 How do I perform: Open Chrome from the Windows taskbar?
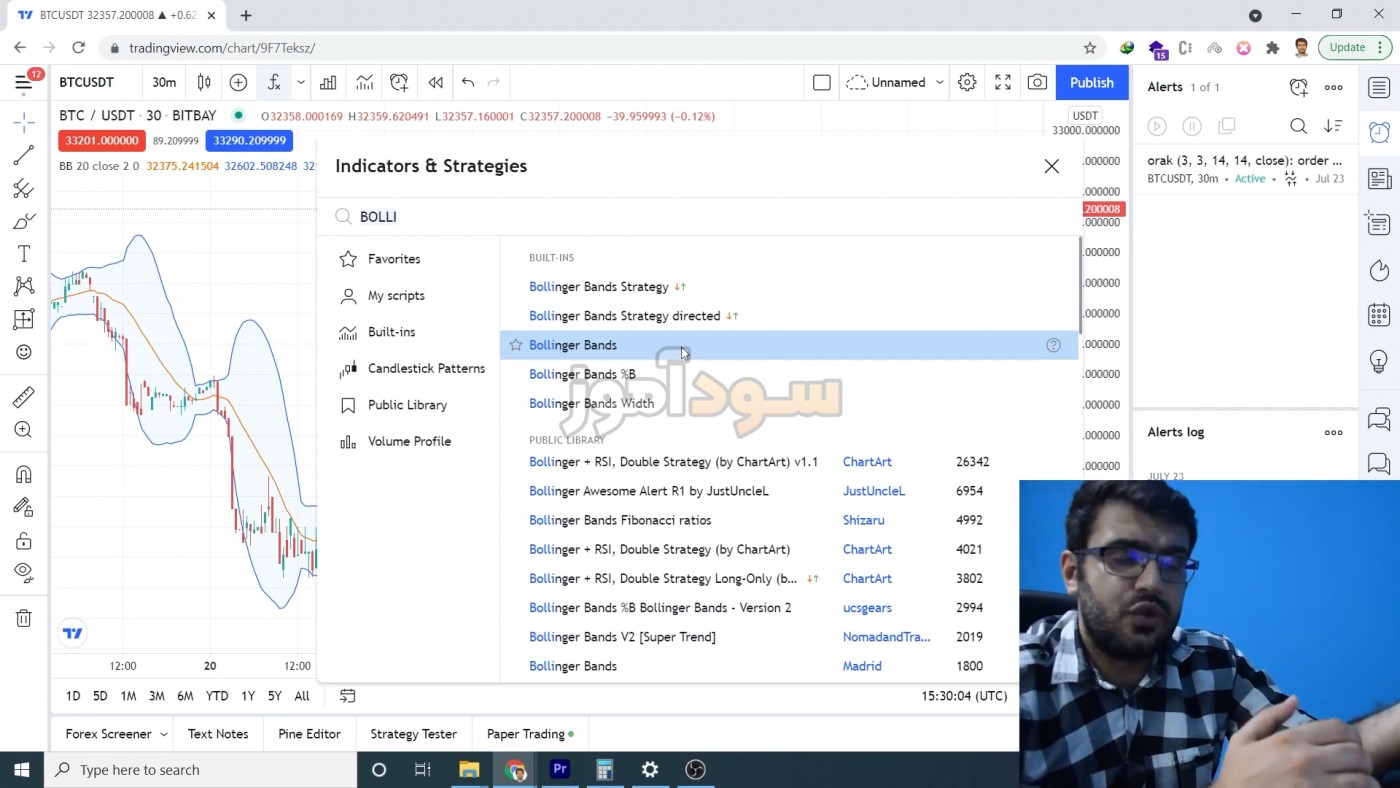(x=515, y=770)
